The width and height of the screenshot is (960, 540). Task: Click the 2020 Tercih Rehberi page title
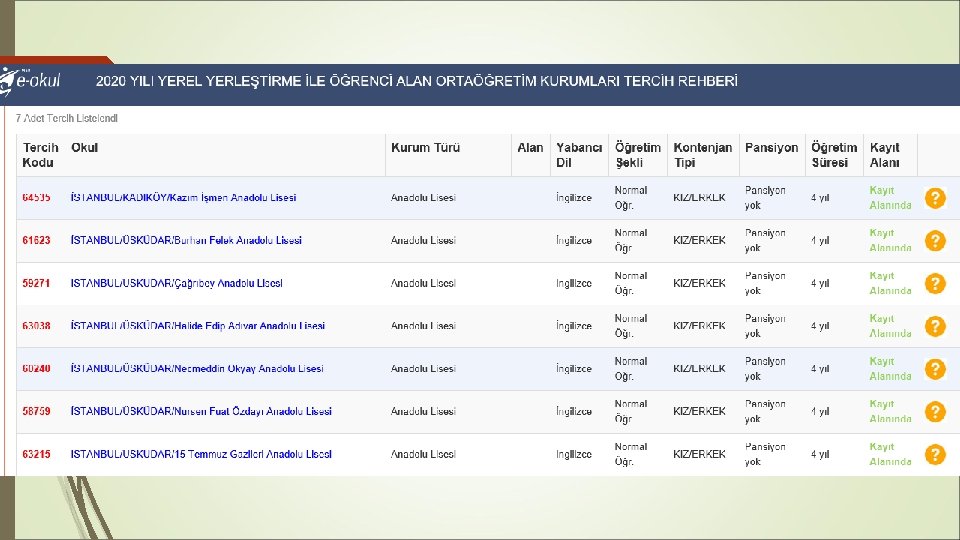tap(416, 81)
